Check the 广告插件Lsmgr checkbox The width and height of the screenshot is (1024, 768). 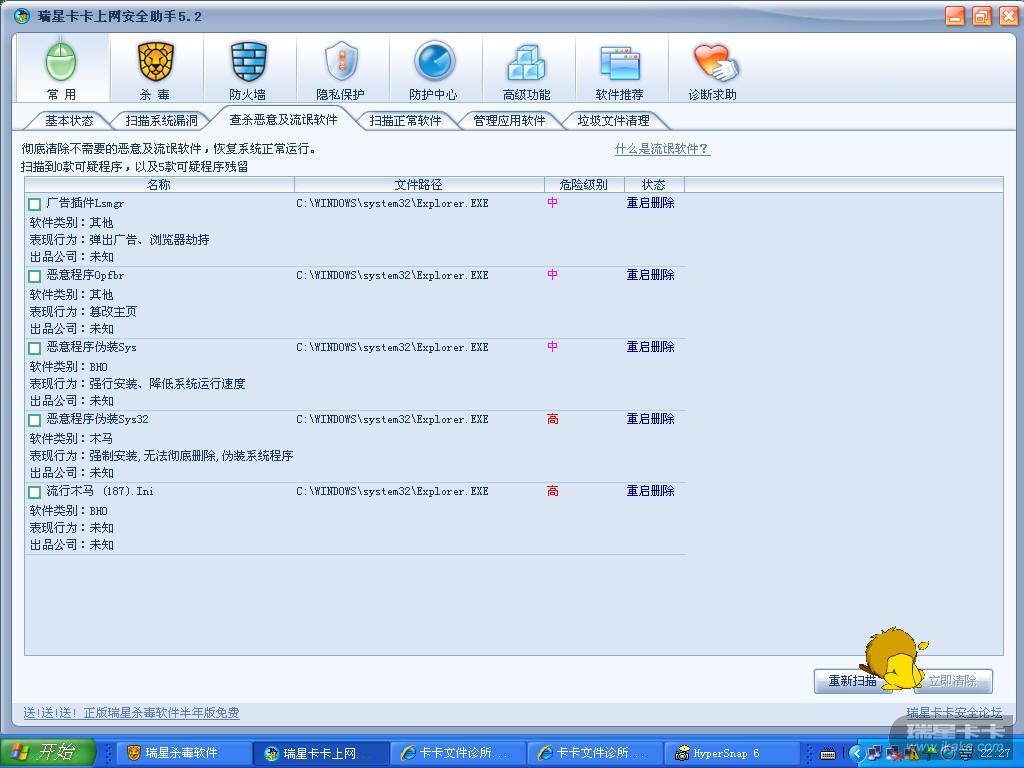pos(35,204)
